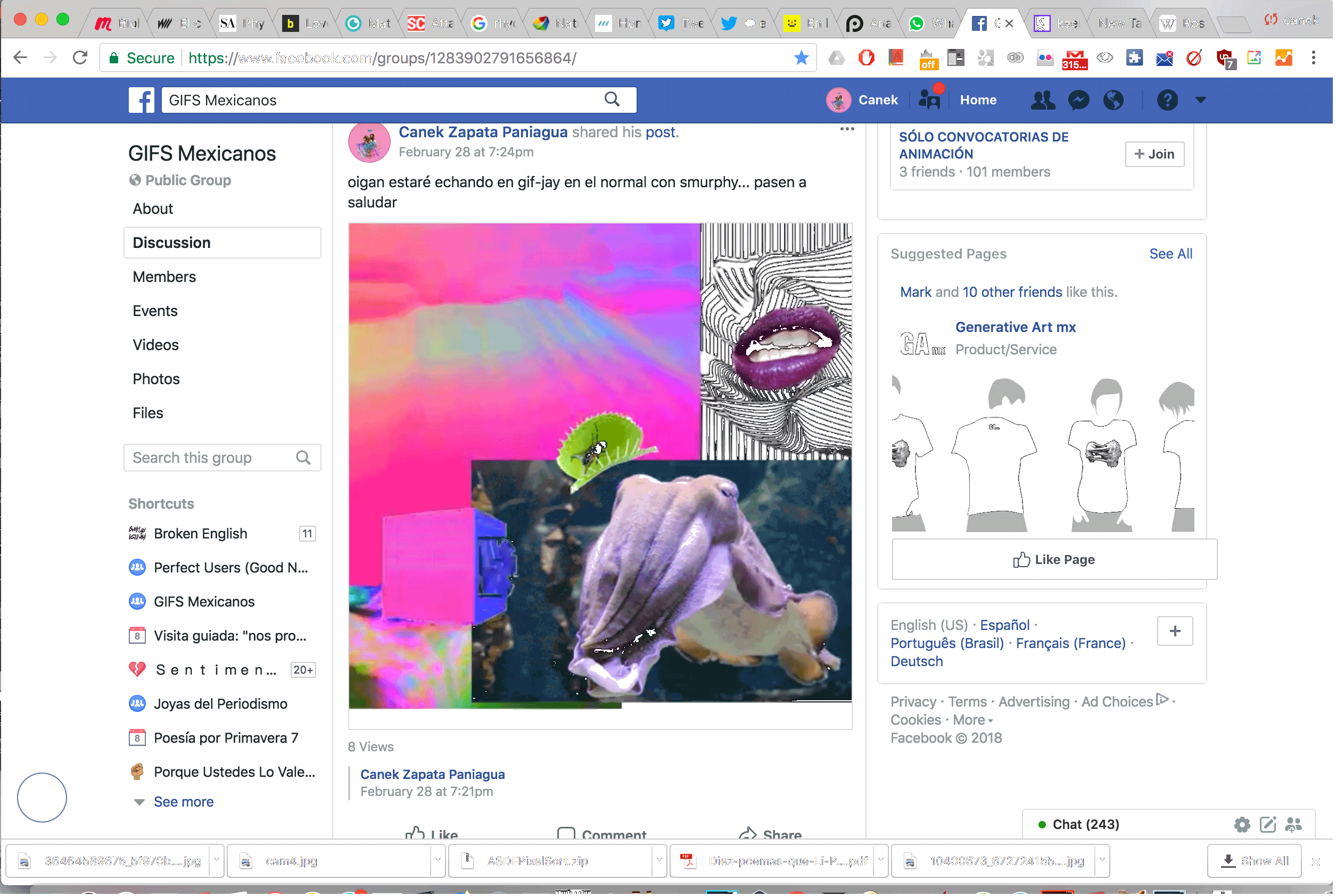Expand See more under Shortcuts

(x=184, y=803)
